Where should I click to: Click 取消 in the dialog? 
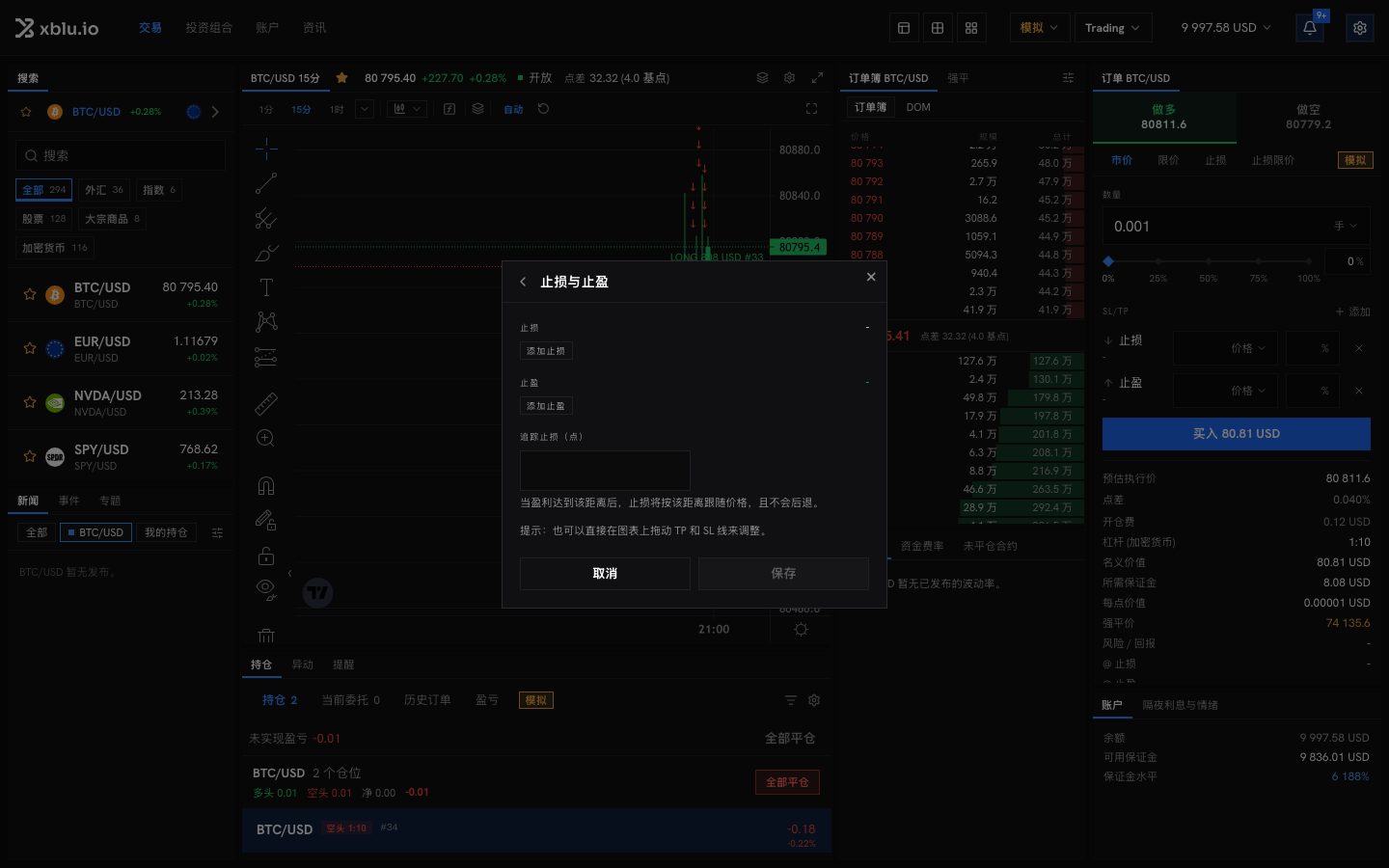click(605, 574)
